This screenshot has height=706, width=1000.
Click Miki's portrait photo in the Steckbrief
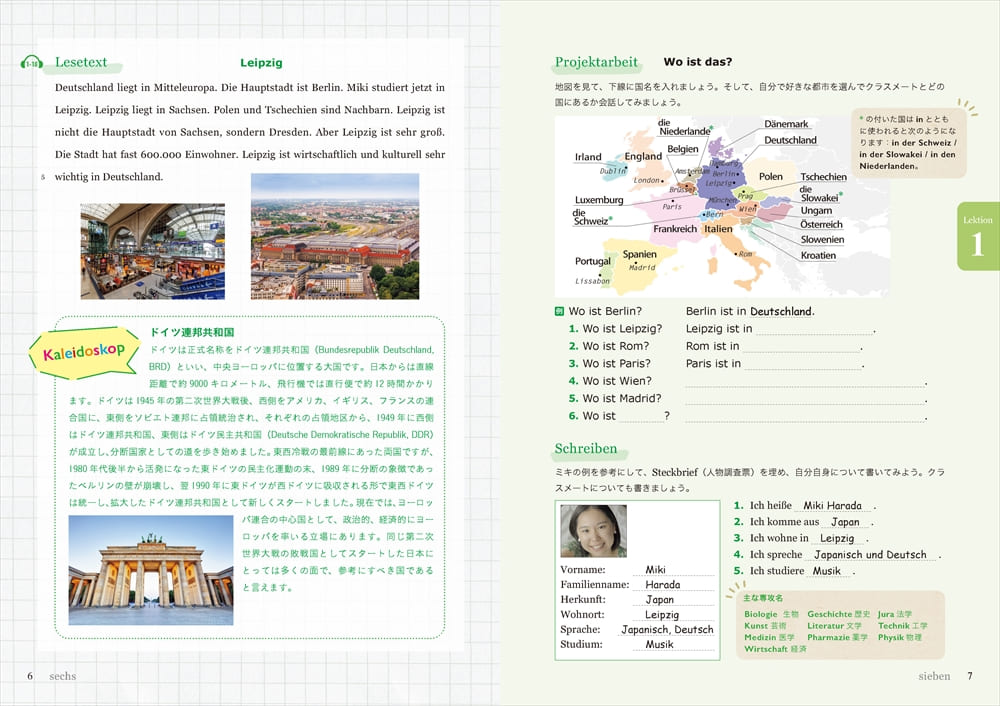[593, 532]
